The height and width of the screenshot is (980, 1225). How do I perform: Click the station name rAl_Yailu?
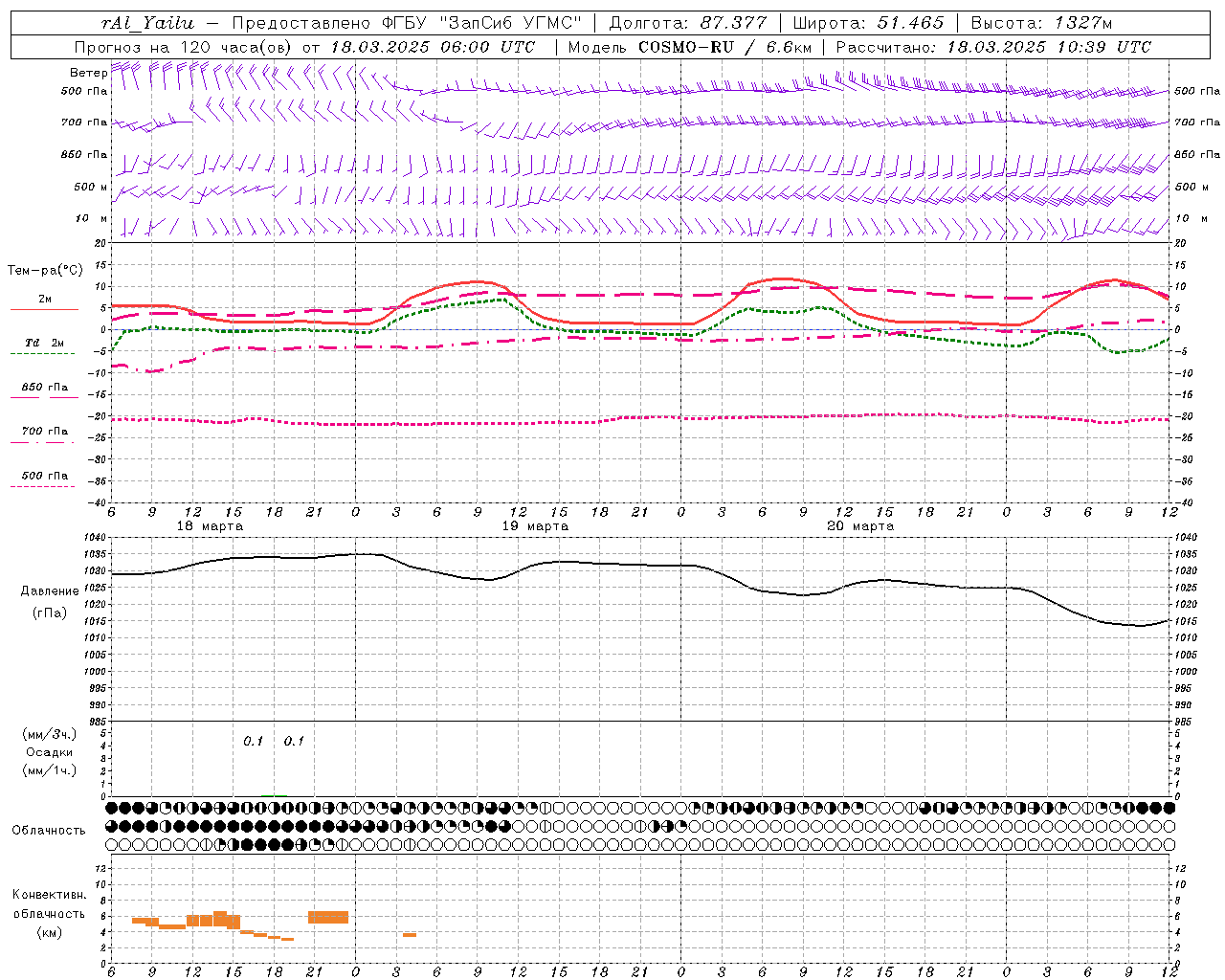coord(147,23)
